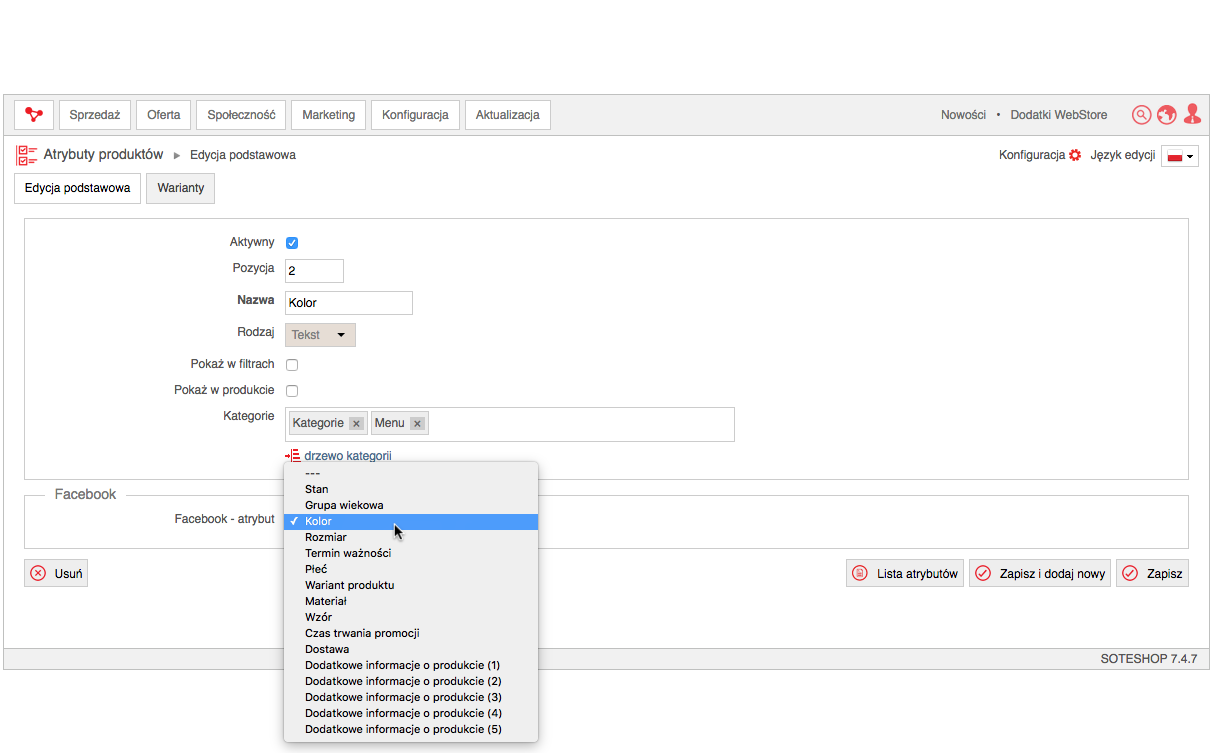
Task: Enable Pokaż w produkcie checkbox
Action: coord(292,391)
